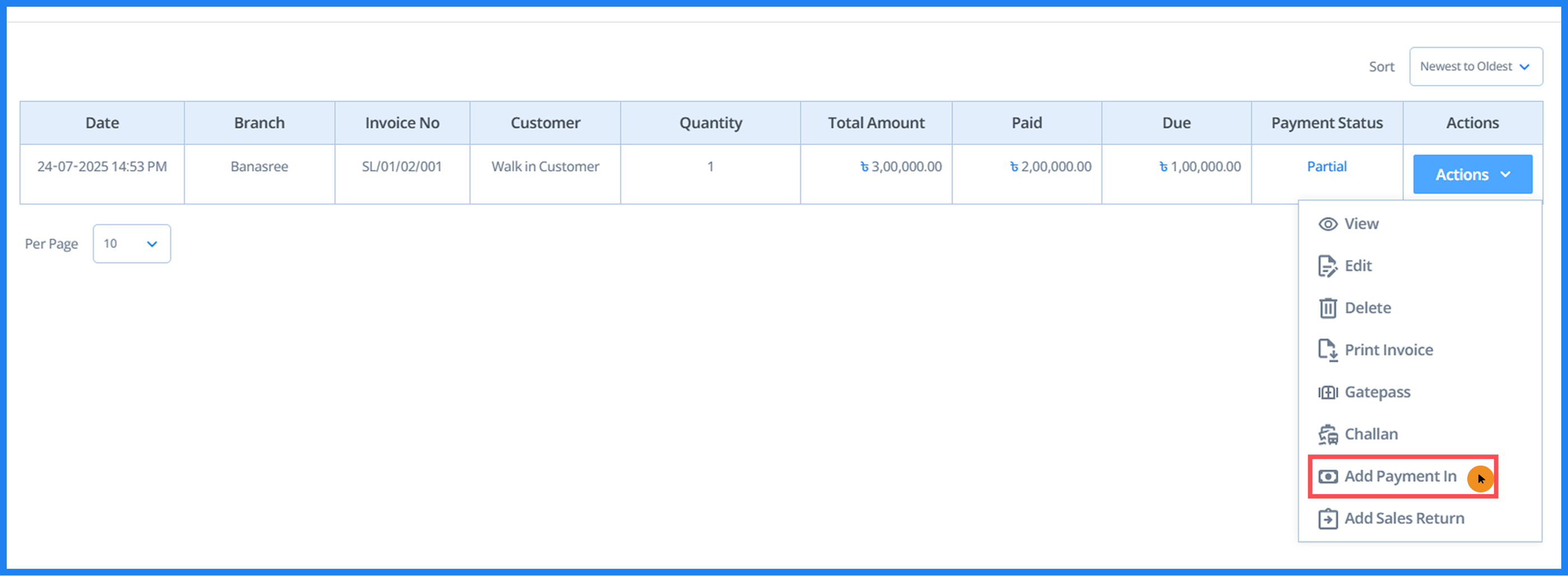
Task: Select the truck icon beside Challan
Action: pos(1328,434)
